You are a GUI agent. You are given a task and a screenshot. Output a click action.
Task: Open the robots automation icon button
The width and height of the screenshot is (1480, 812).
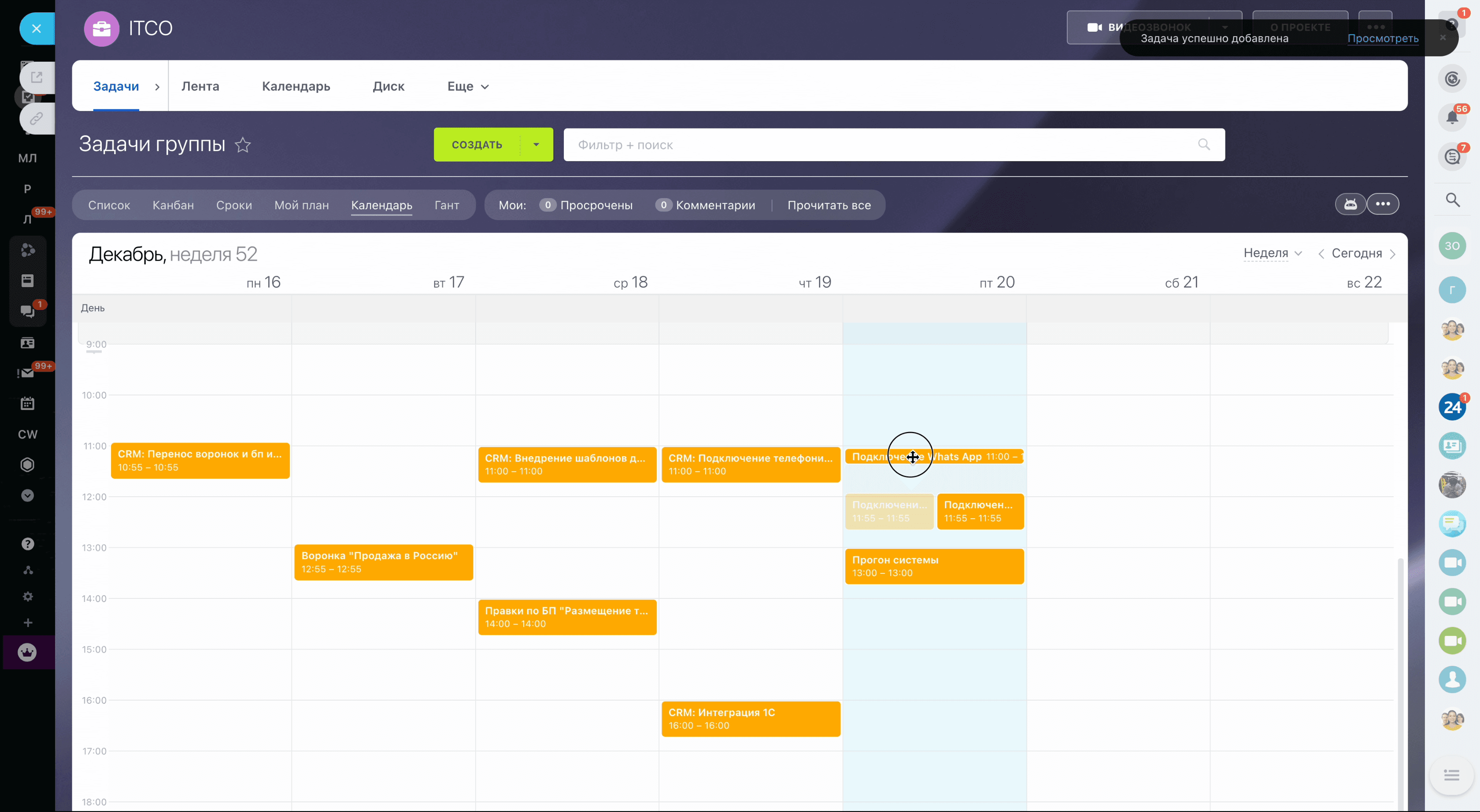coord(1350,204)
